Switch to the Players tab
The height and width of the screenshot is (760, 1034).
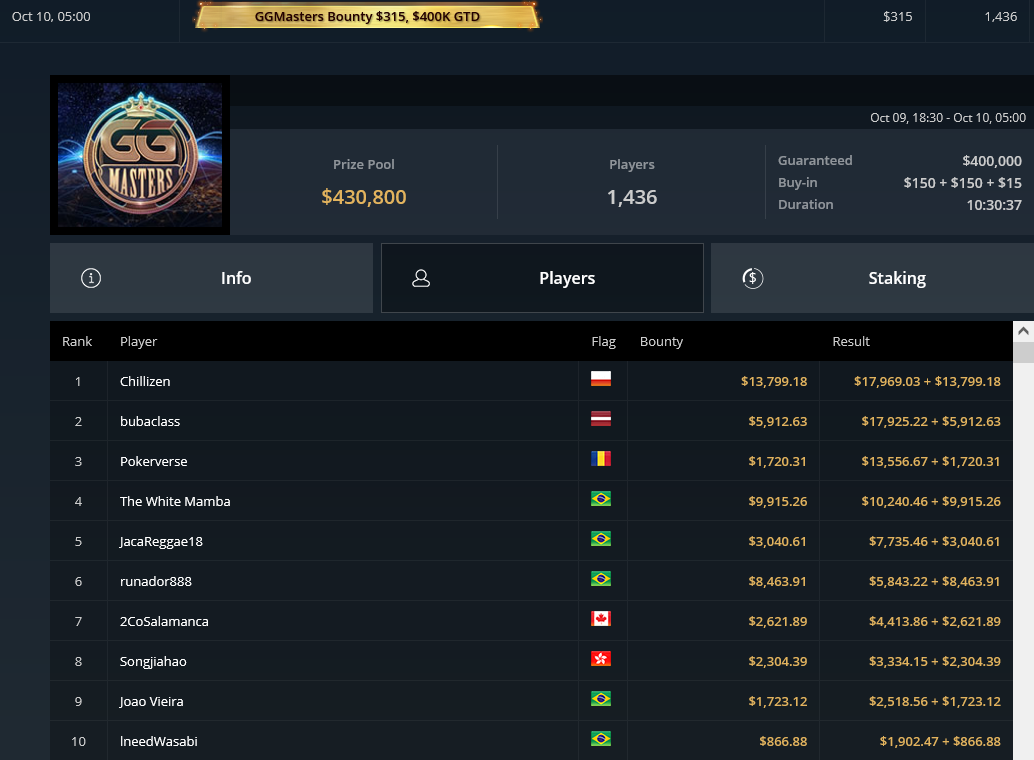(x=542, y=278)
